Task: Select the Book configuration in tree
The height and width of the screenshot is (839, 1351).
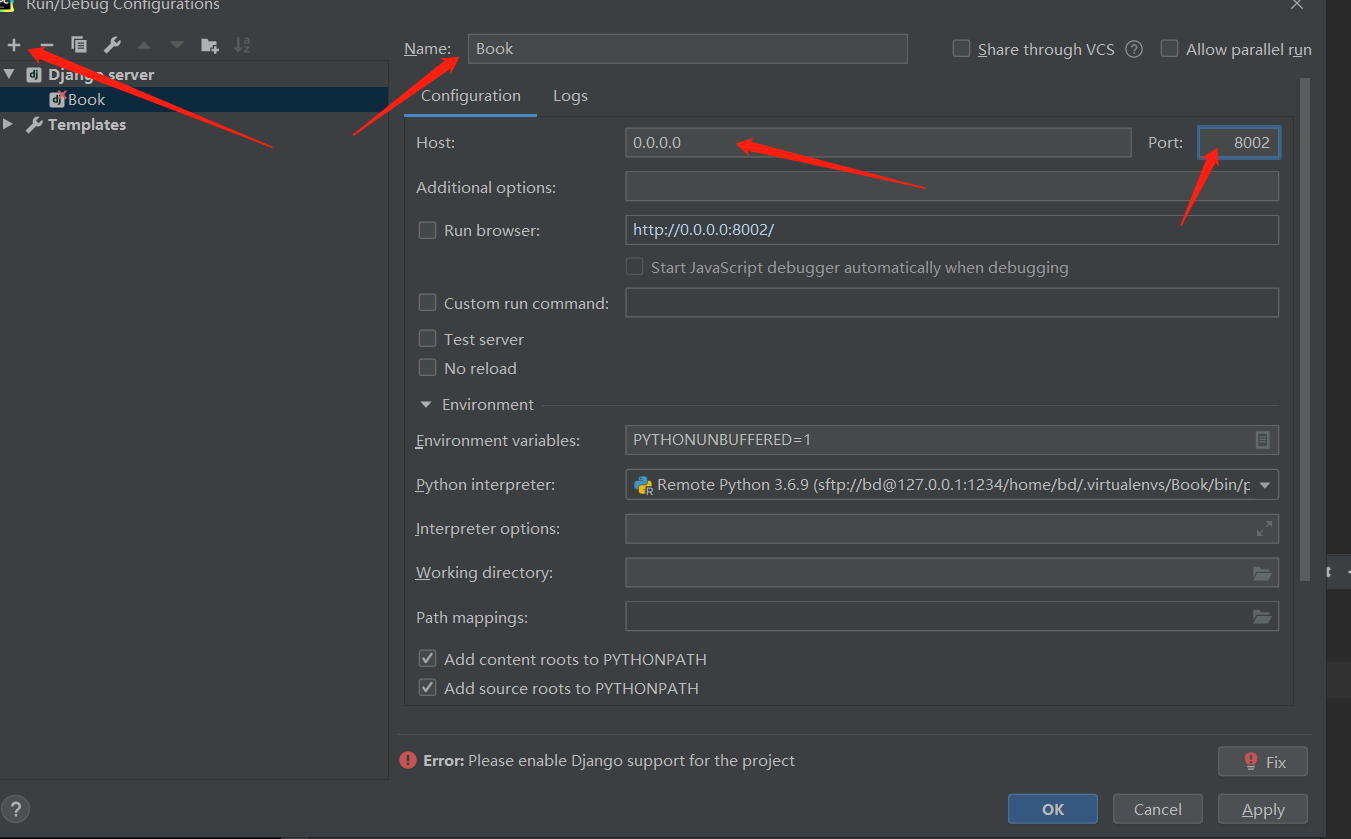Action: click(x=194, y=99)
